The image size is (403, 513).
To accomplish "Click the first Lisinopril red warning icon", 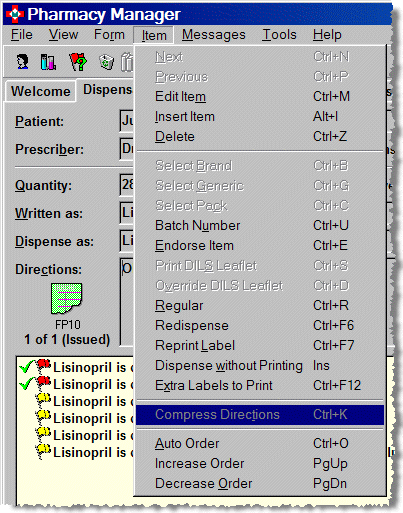I will 44,366.
